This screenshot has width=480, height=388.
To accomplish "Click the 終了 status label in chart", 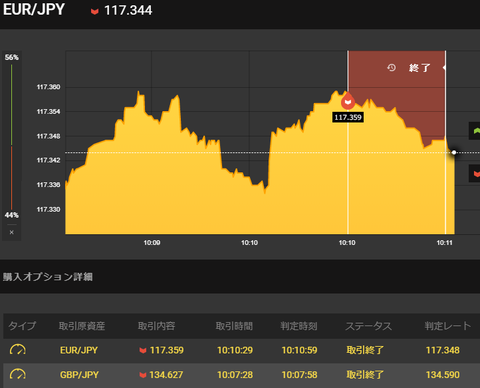I will (420, 68).
